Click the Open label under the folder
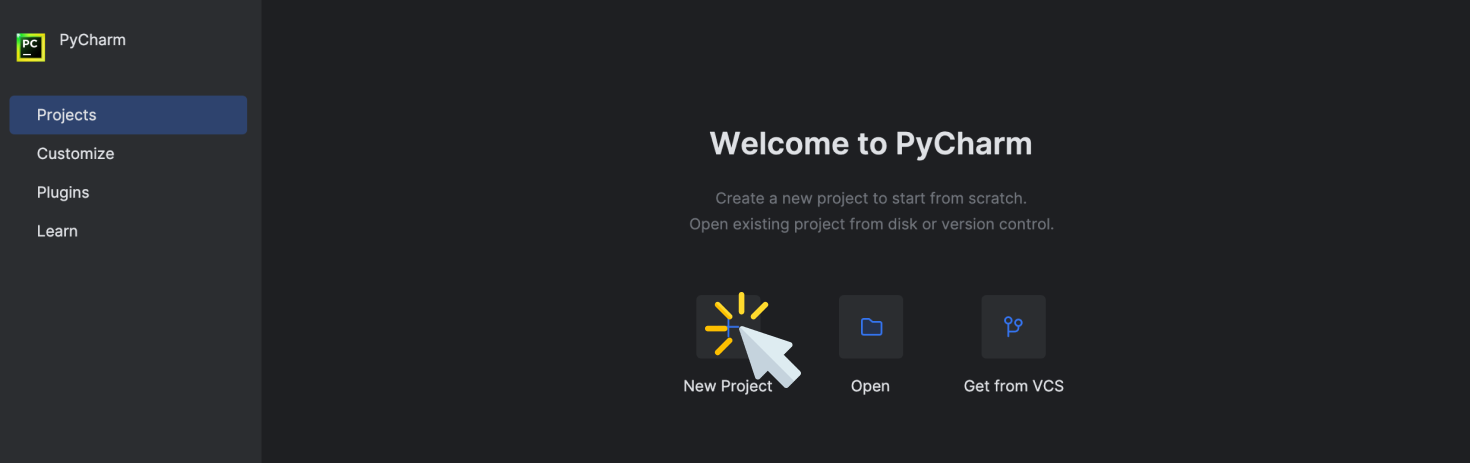Viewport: 1470px width, 463px height. [x=870, y=386]
